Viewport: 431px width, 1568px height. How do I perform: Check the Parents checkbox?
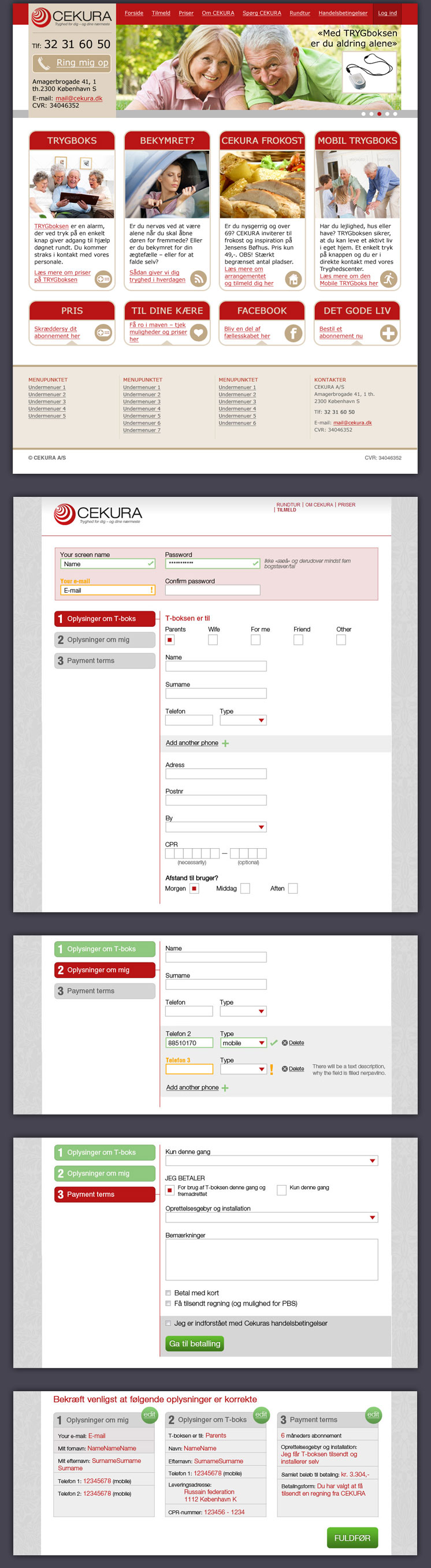point(170,640)
